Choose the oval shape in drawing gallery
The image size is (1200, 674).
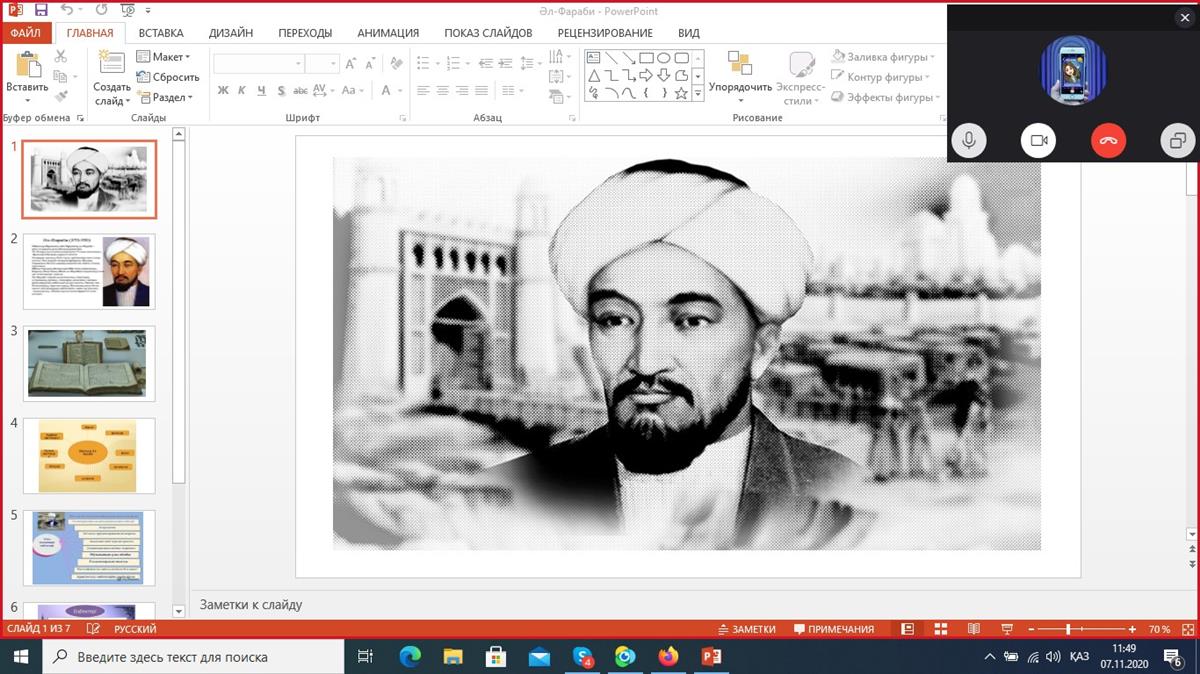pos(664,58)
